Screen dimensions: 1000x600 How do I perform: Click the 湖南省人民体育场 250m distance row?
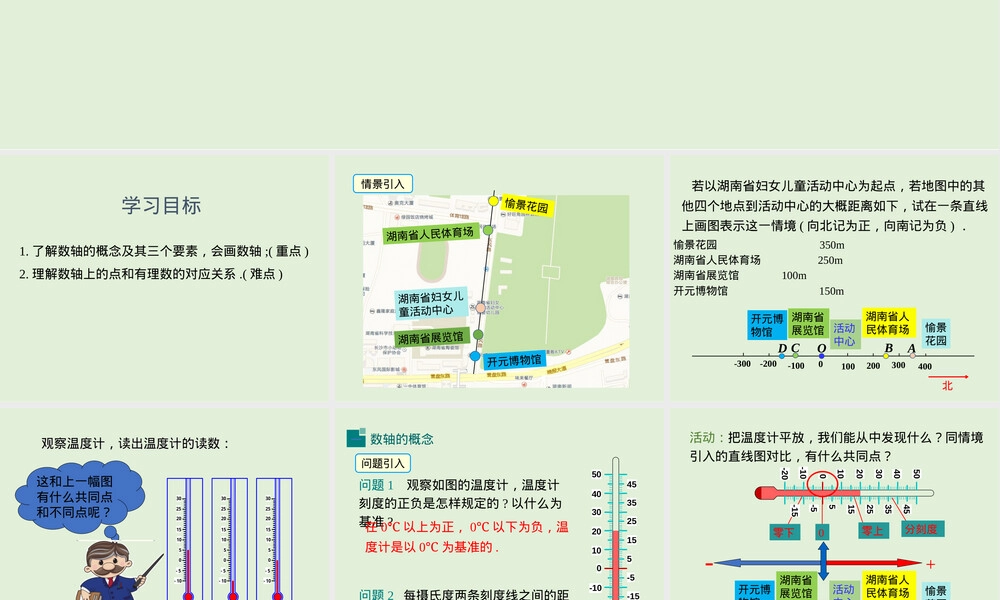758,260
